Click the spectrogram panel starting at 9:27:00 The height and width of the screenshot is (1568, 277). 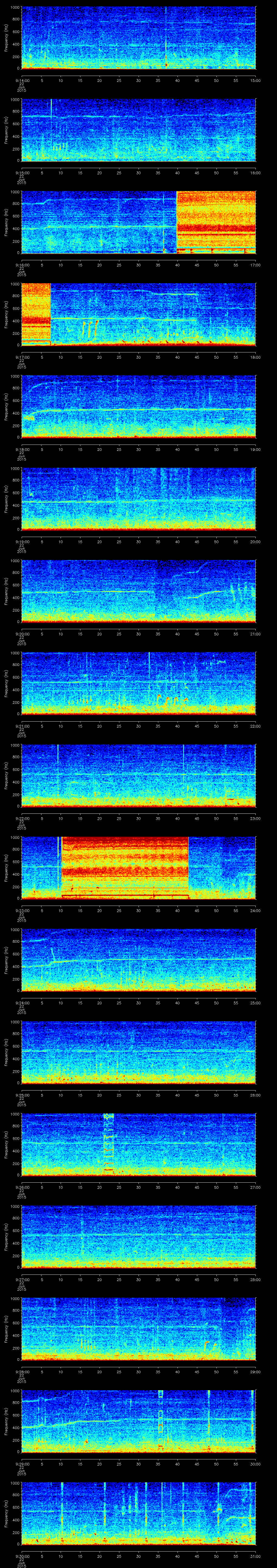click(138, 1237)
